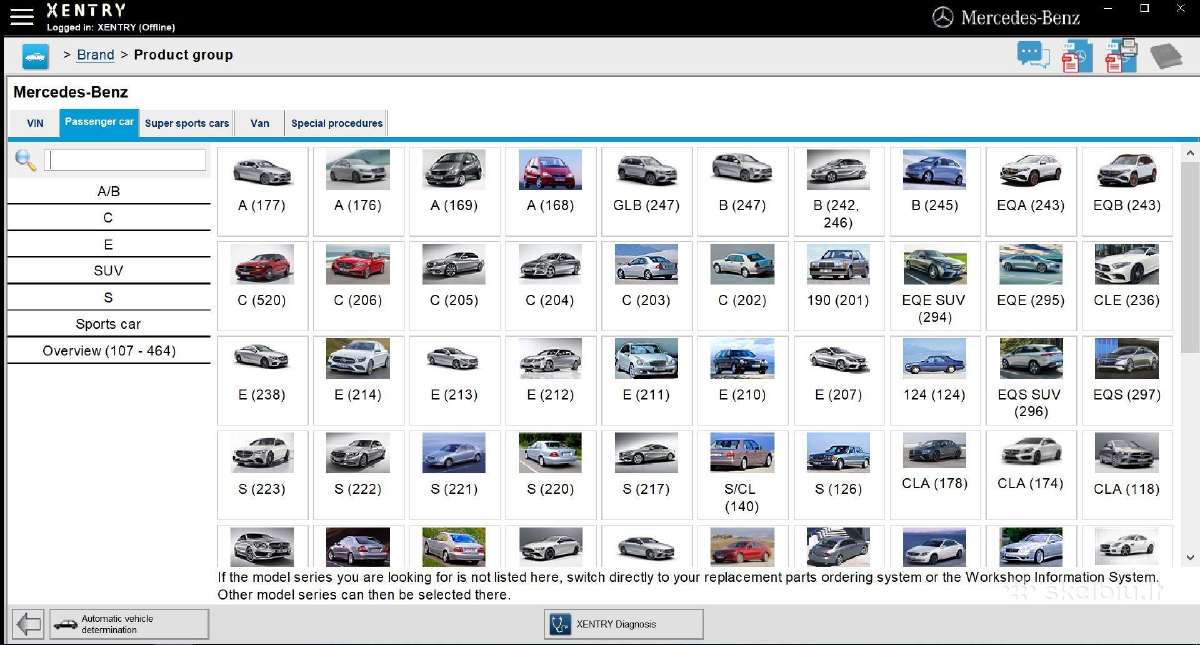Viewport: 1200px width, 645px height.
Task: Click inside the model search field
Action: point(126,160)
